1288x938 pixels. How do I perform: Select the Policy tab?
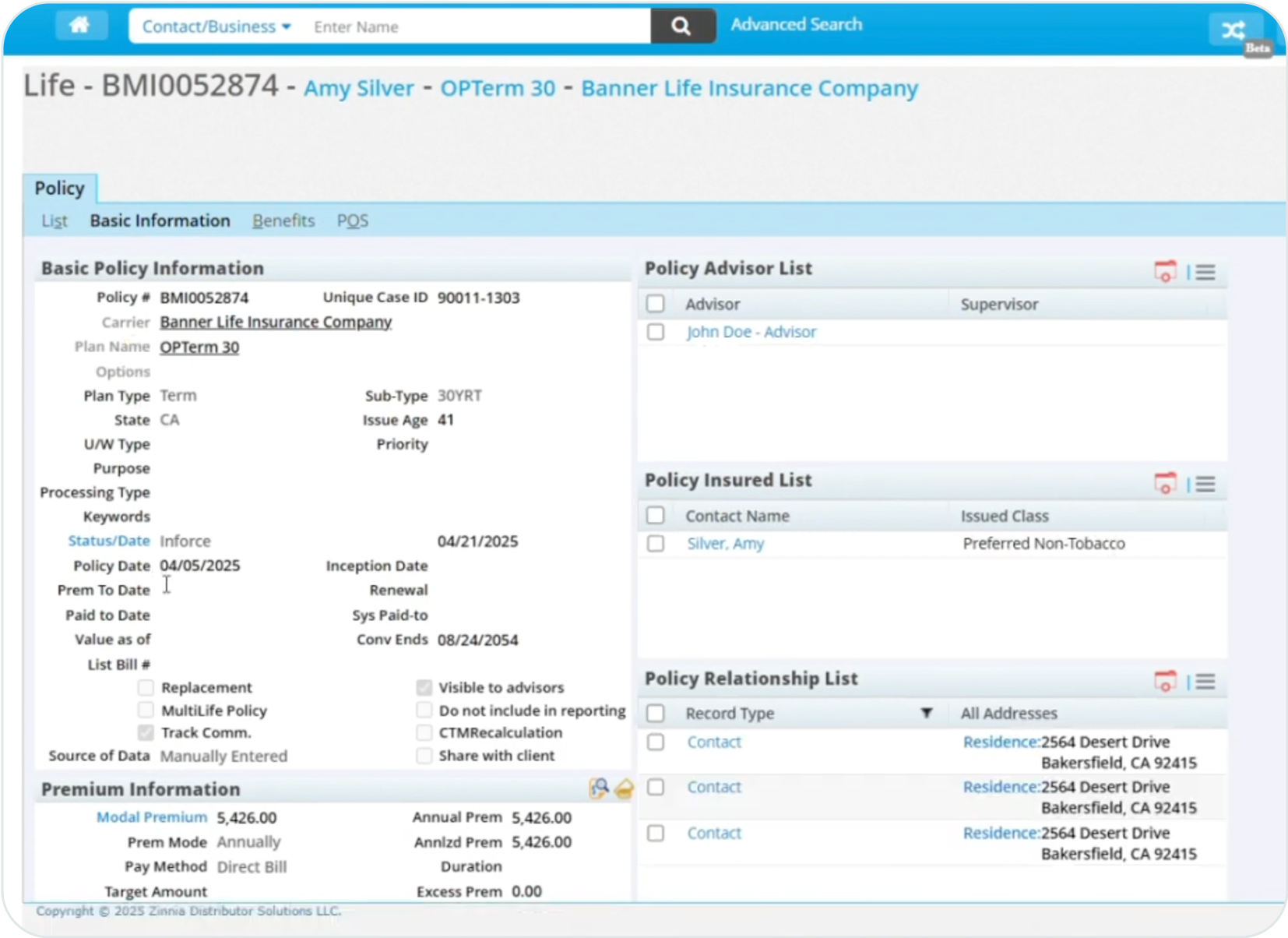(60, 189)
